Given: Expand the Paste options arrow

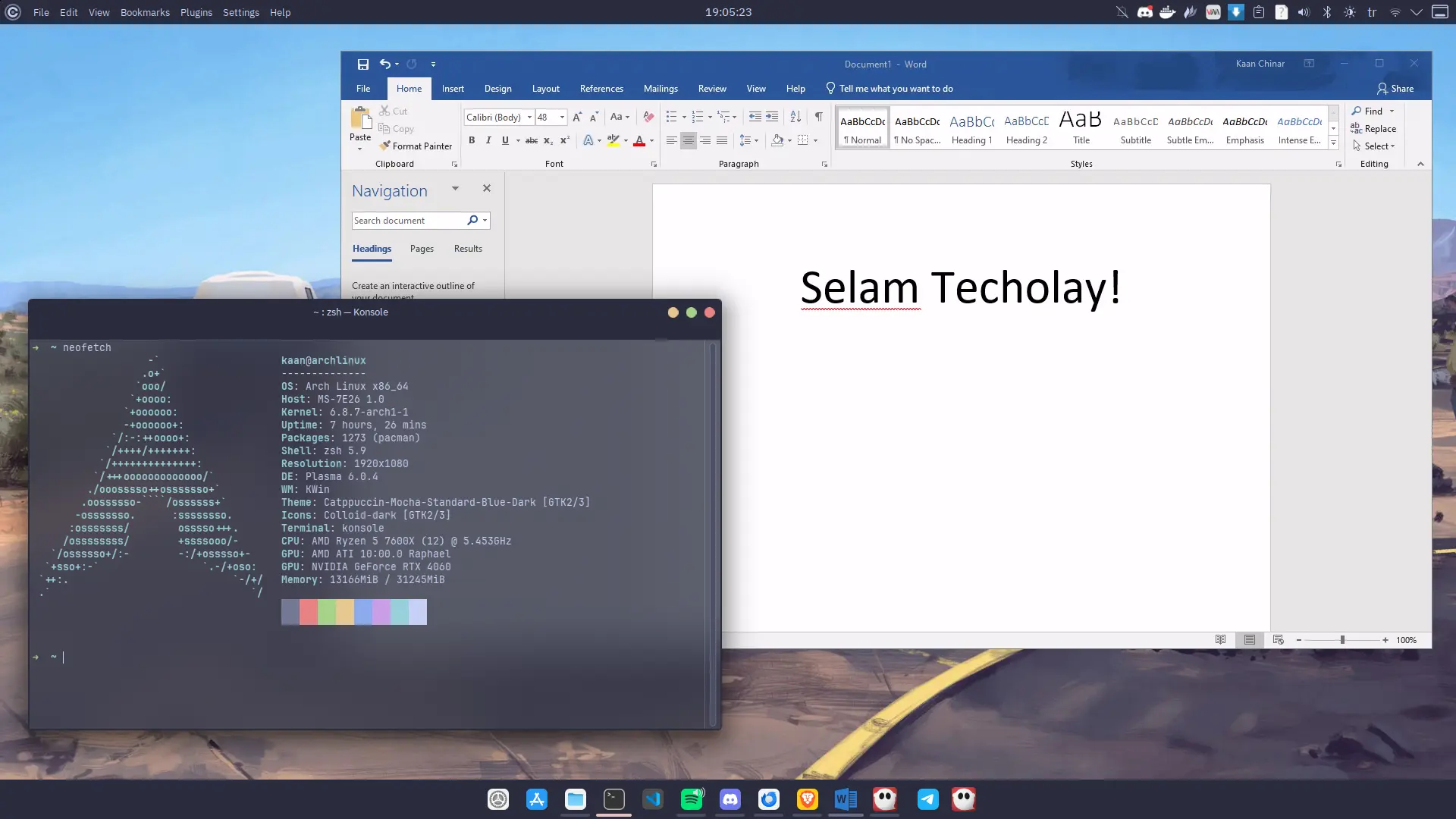Looking at the screenshot, I should pos(360,149).
